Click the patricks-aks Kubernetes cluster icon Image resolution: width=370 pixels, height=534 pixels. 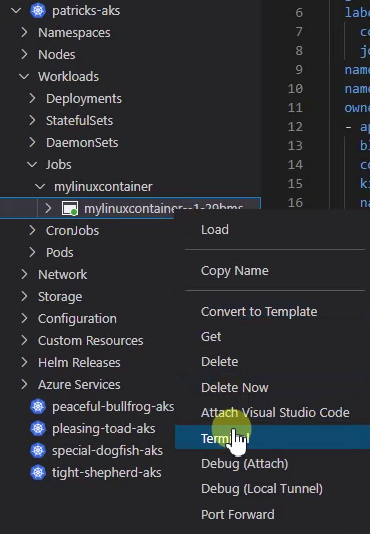(38, 11)
